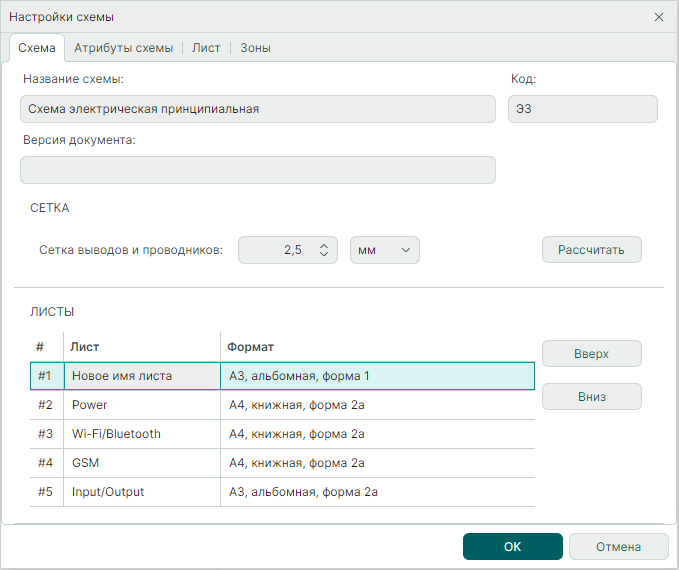The width and height of the screenshot is (679, 570).
Task: Select the GSM sheet row
Action: click(x=141, y=463)
